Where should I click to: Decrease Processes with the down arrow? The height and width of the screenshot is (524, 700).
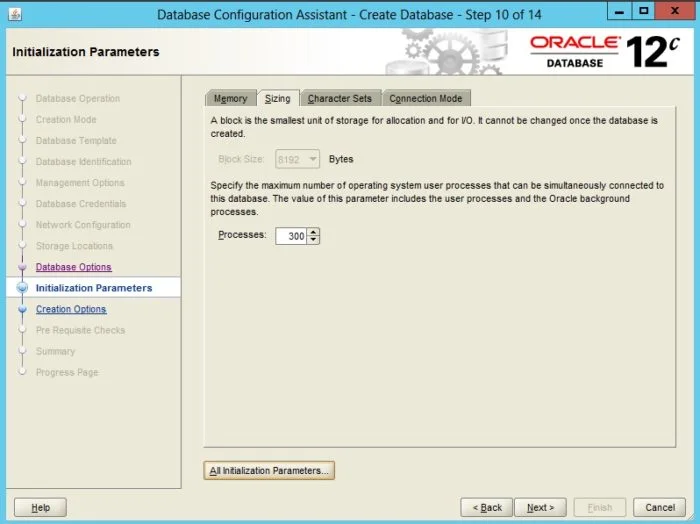[313, 240]
